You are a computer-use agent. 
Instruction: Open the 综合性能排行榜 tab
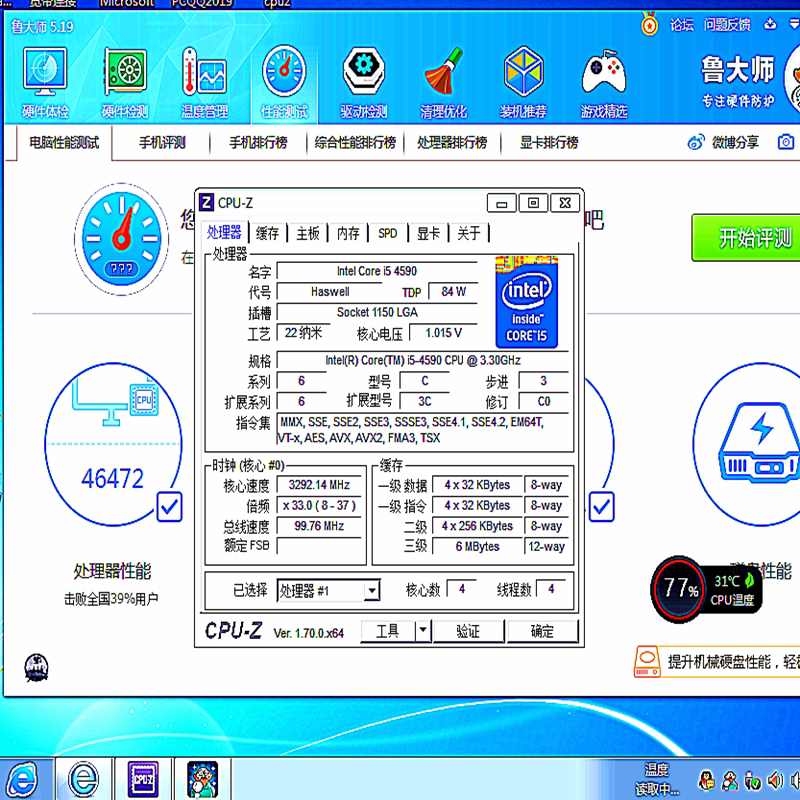[x=355, y=142]
